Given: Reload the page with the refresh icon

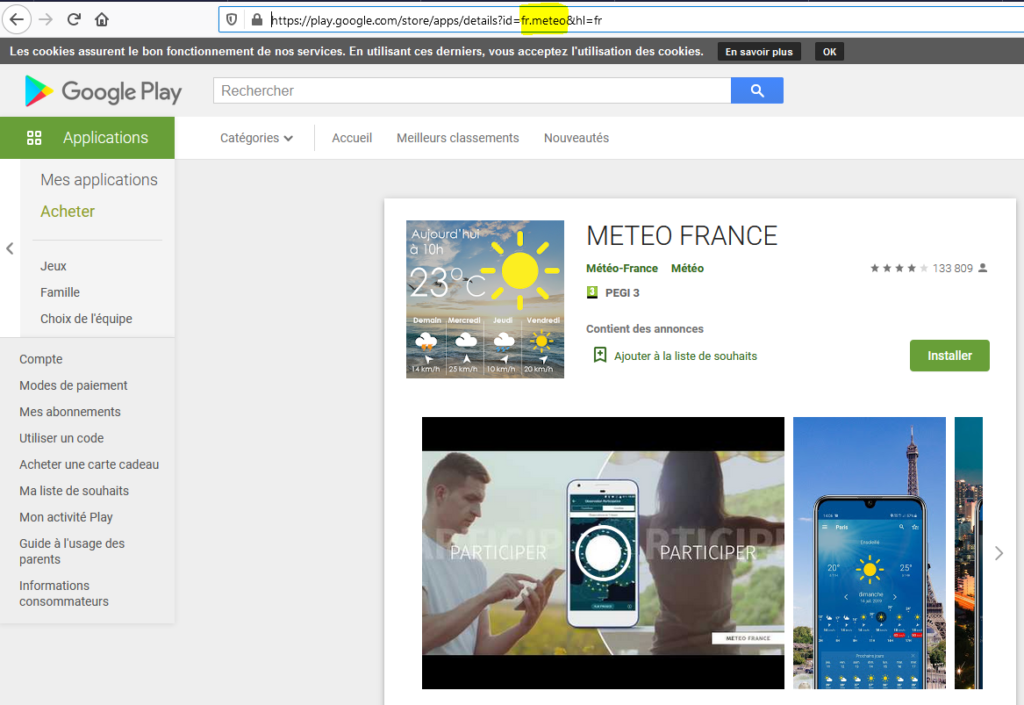Looking at the screenshot, I should pyautogui.click(x=74, y=20).
